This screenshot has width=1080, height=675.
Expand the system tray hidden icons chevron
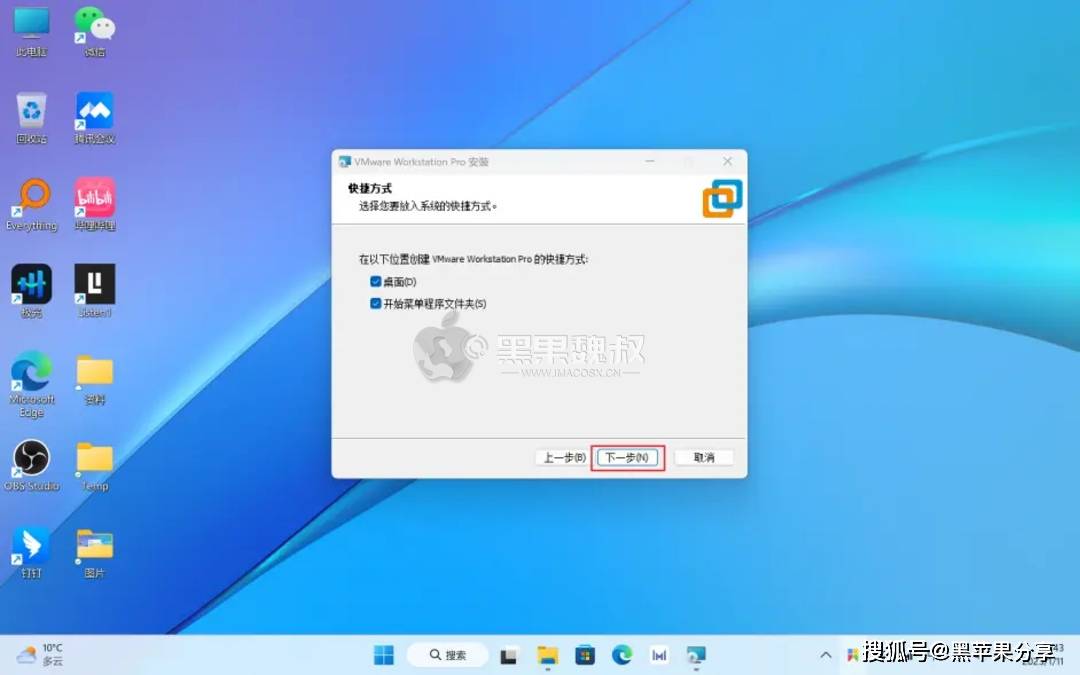[x=825, y=654]
